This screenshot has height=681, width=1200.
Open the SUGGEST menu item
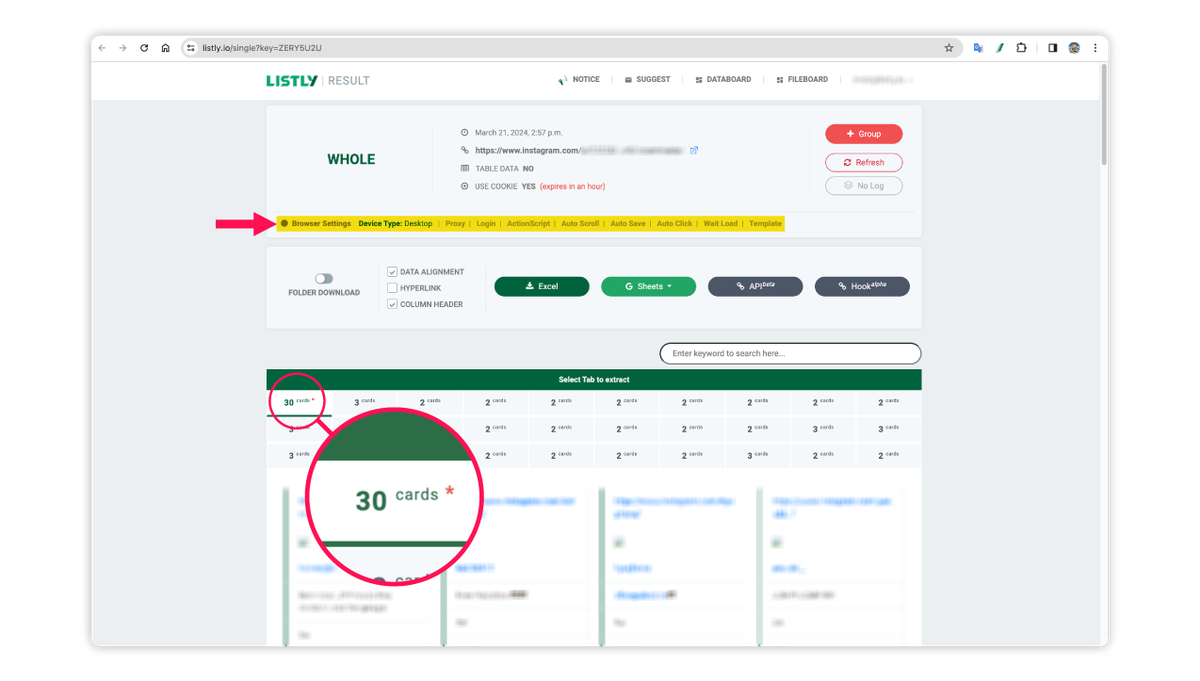point(647,79)
